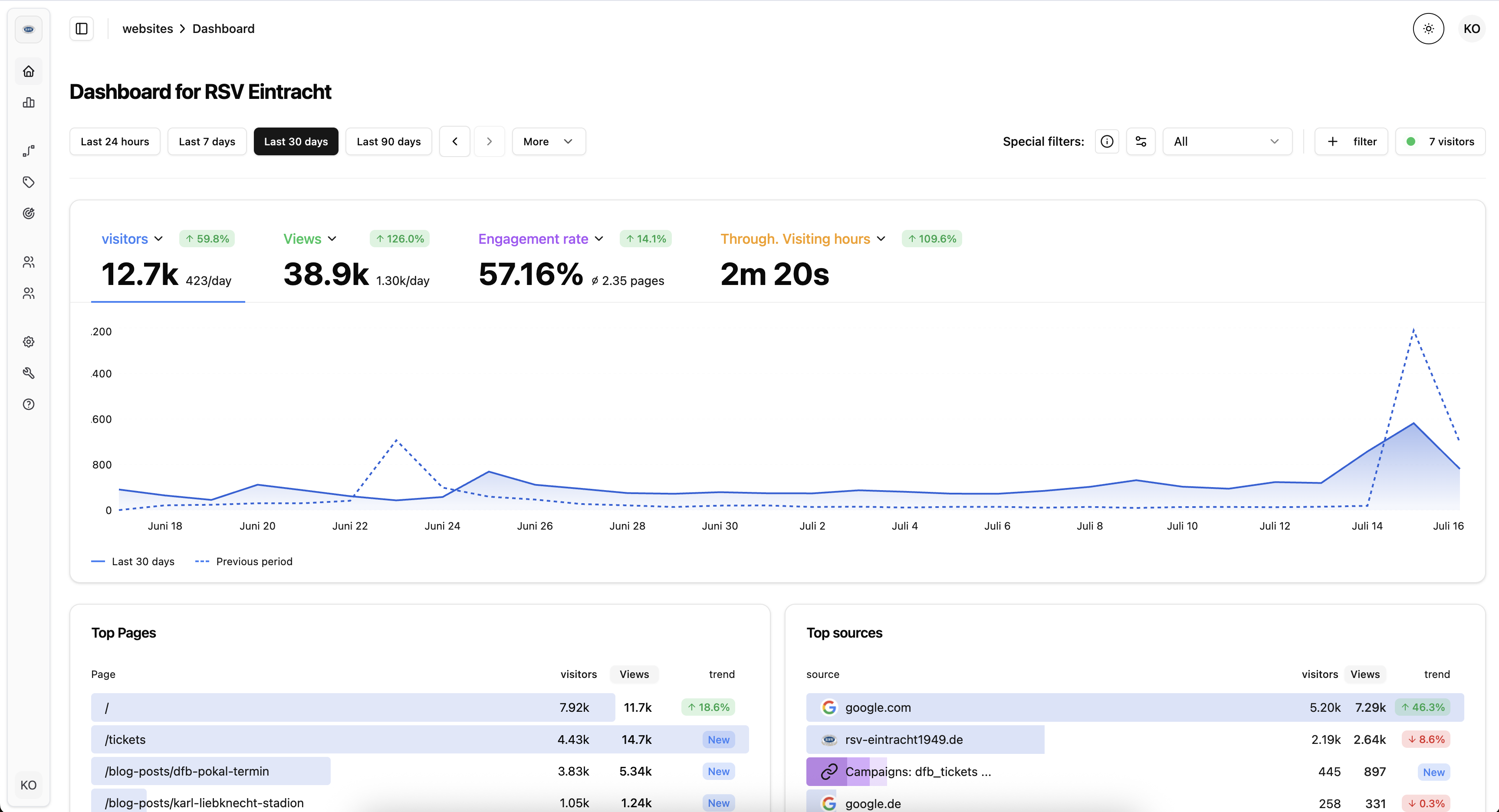Click the special filters info icon
This screenshot has height=812, width=1499.
click(1107, 141)
